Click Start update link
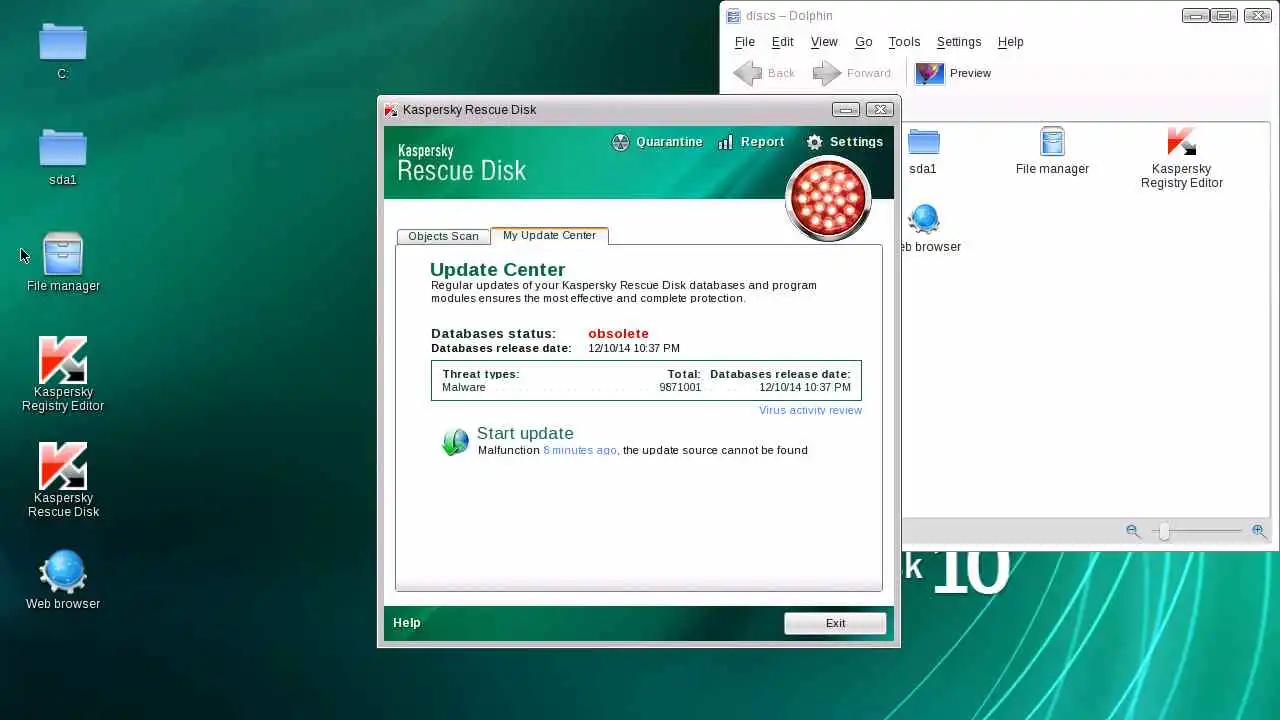 tap(525, 433)
